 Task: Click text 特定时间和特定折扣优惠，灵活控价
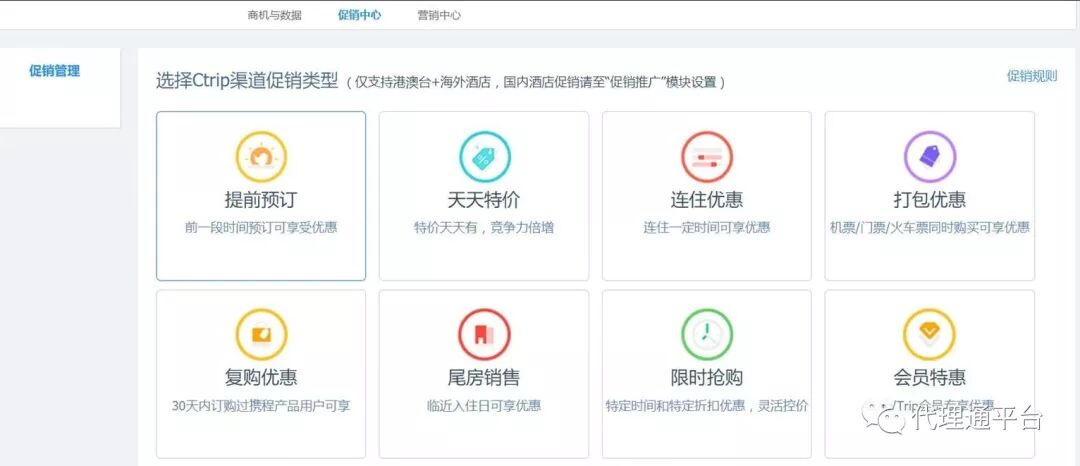pyautogui.click(x=707, y=405)
